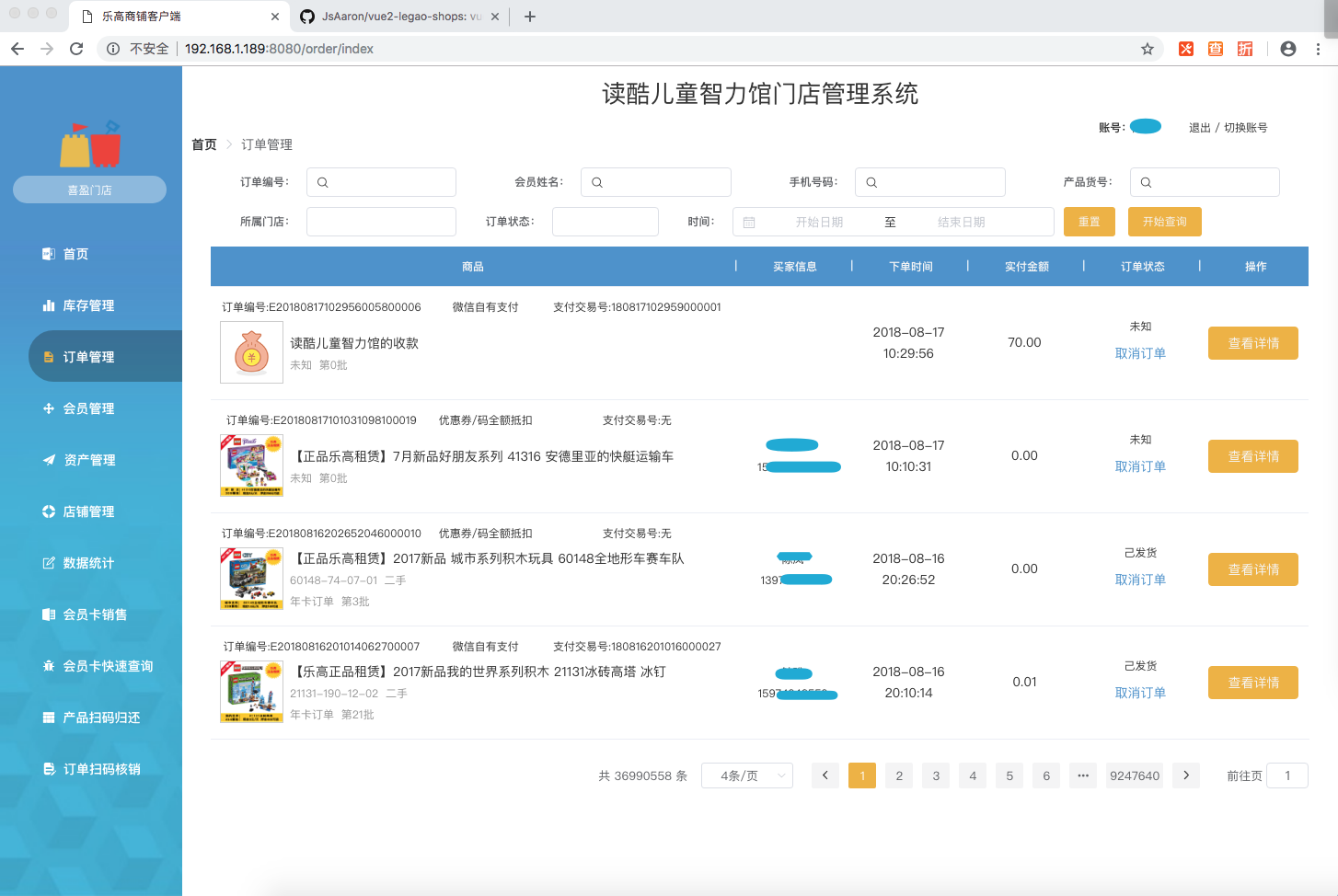Click the 折 browser extension icon
This screenshot has width=1338, height=896.
pyautogui.click(x=1245, y=49)
